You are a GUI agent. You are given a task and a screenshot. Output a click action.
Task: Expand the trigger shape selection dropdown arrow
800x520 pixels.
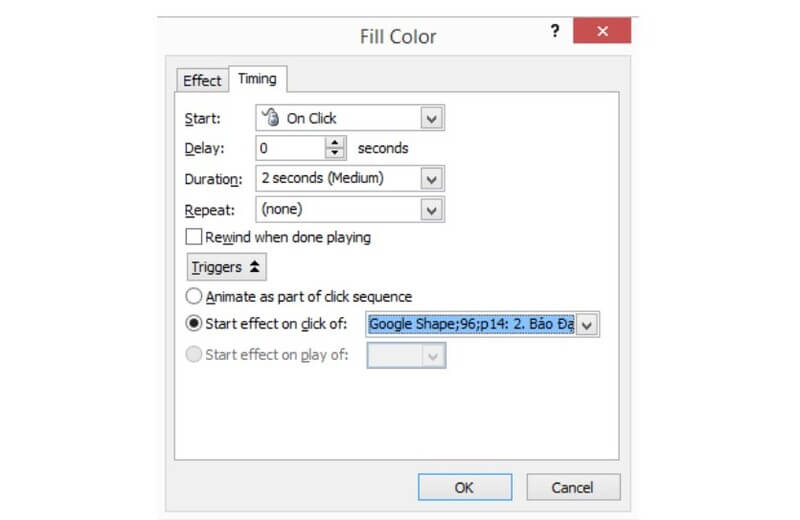pyautogui.click(x=587, y=325)
